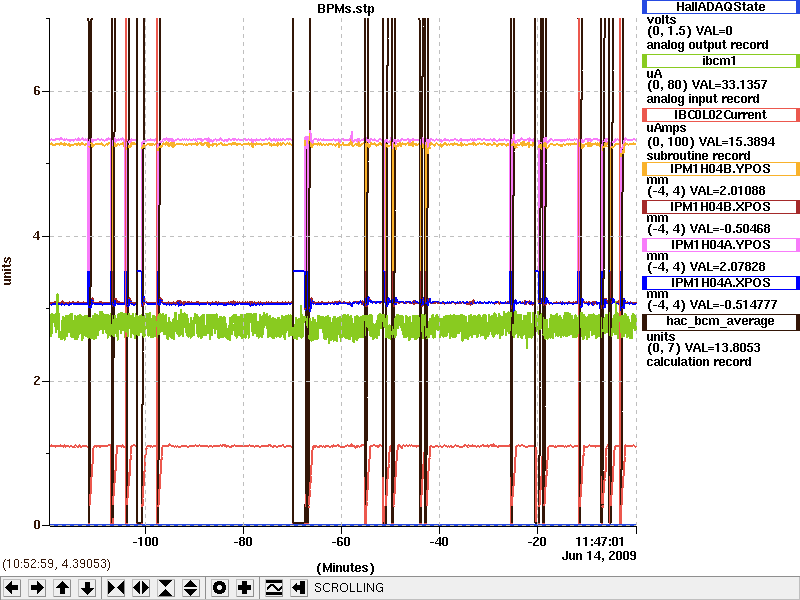Screen dimensions: 800x600
Task: Click the cursor readout (10:52:59, 4.39053)
Action: coord(57,564)
